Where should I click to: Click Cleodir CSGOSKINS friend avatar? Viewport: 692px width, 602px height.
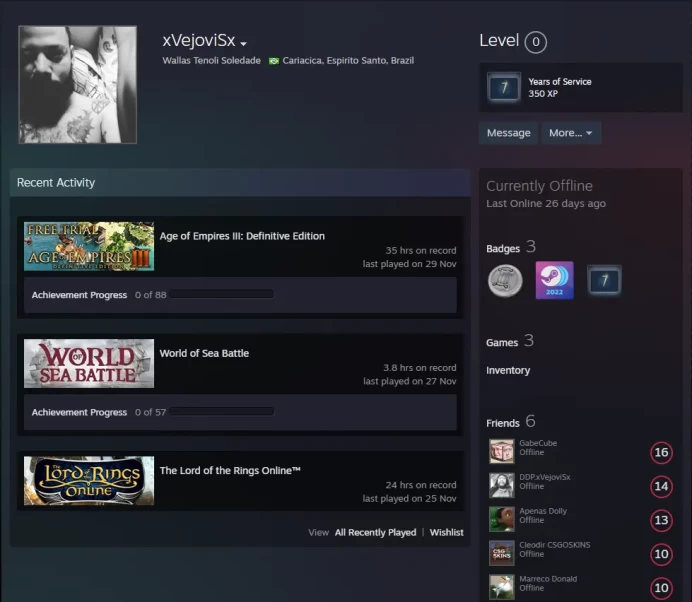pyautogui.click(x=502, y=553)
